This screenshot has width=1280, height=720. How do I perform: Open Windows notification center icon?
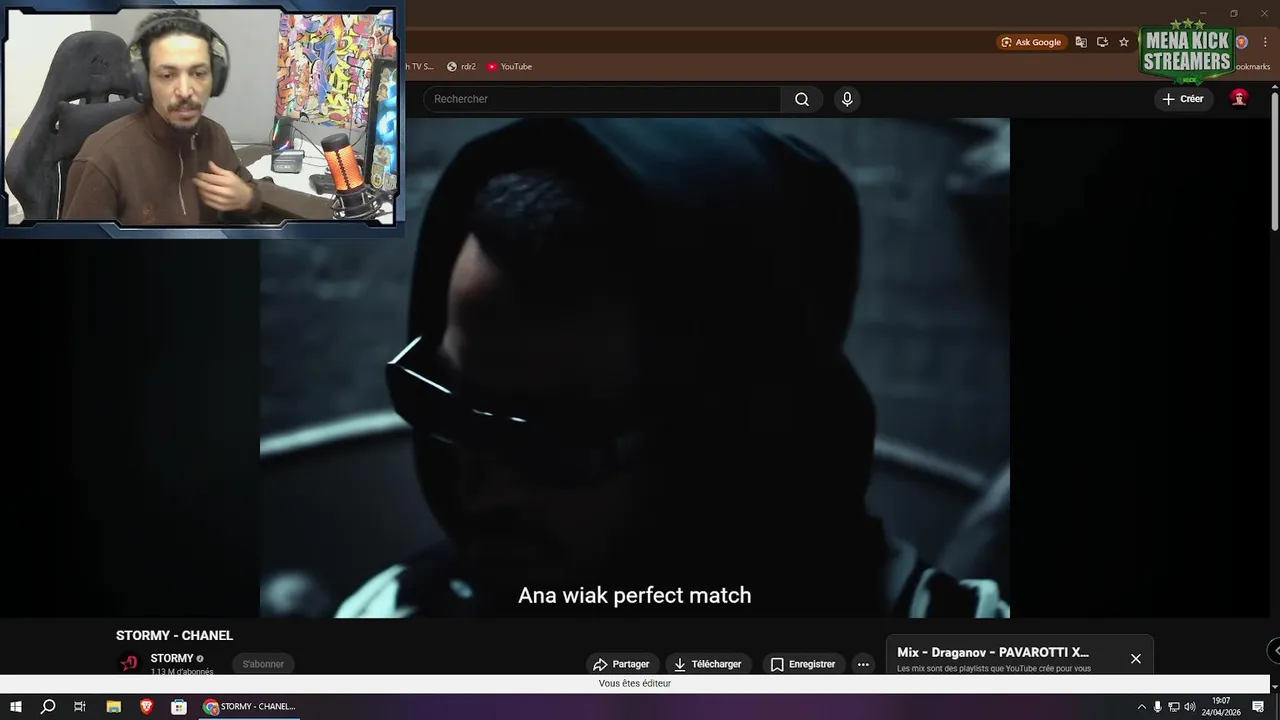(1258, 706)
